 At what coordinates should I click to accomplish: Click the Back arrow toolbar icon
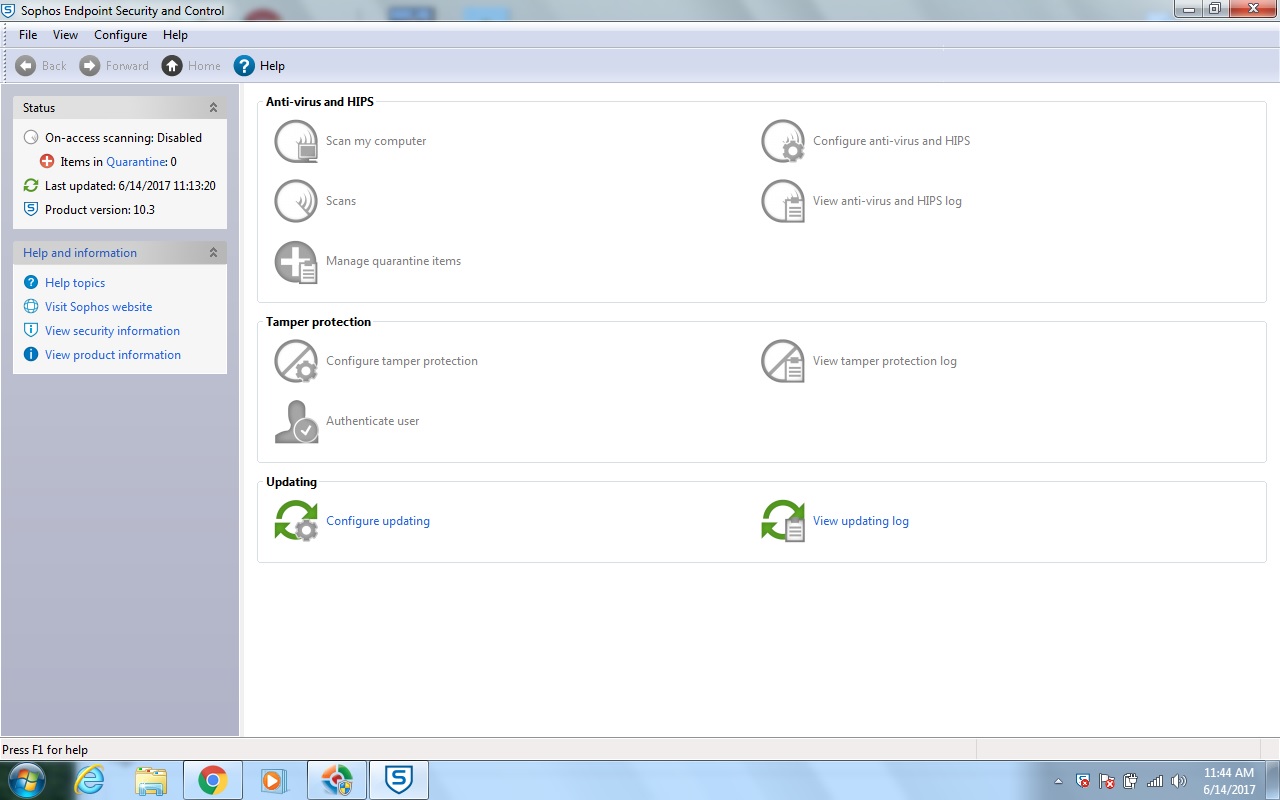coord(25,66)
